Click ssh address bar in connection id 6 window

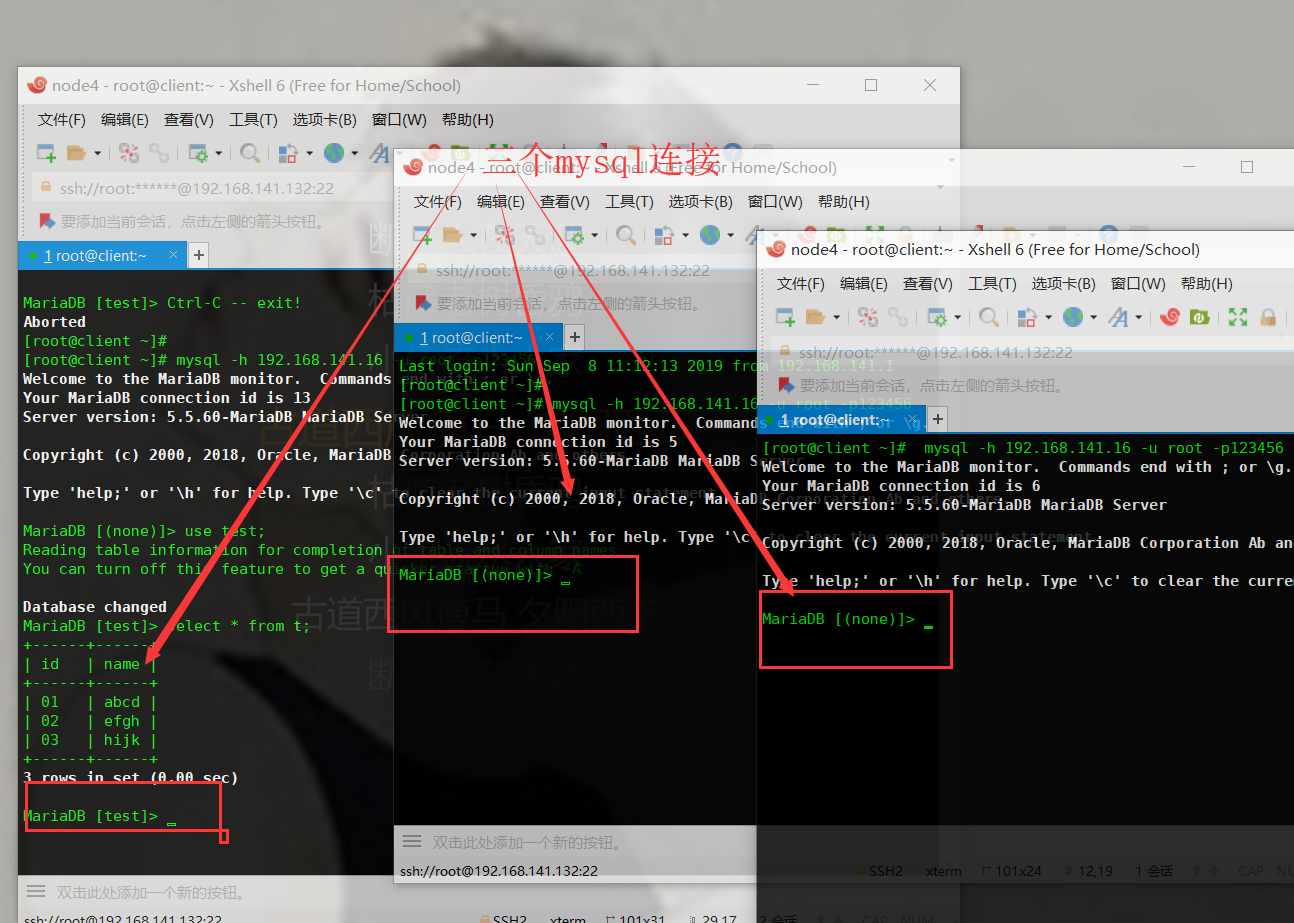click(1033, 352)
